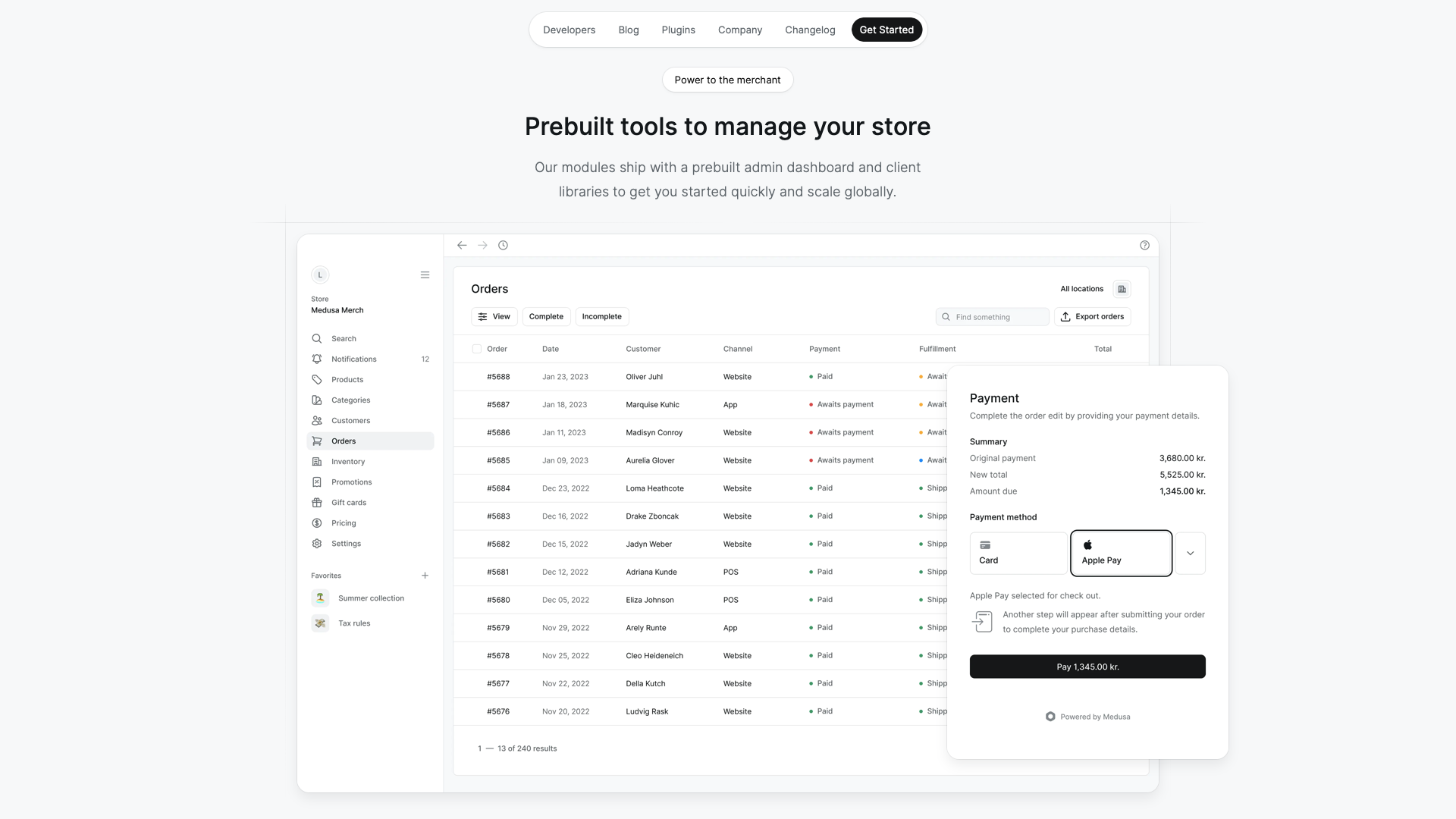
Task: Click the store avatar letter L
Action: (320, 275)
